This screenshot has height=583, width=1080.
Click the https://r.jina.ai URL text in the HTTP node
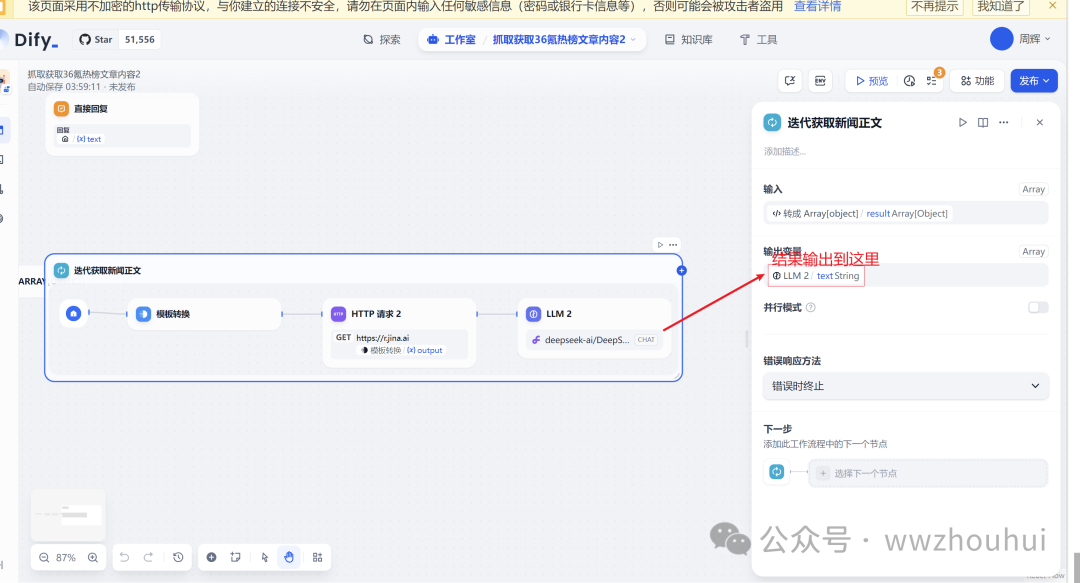tap(382, 338)
